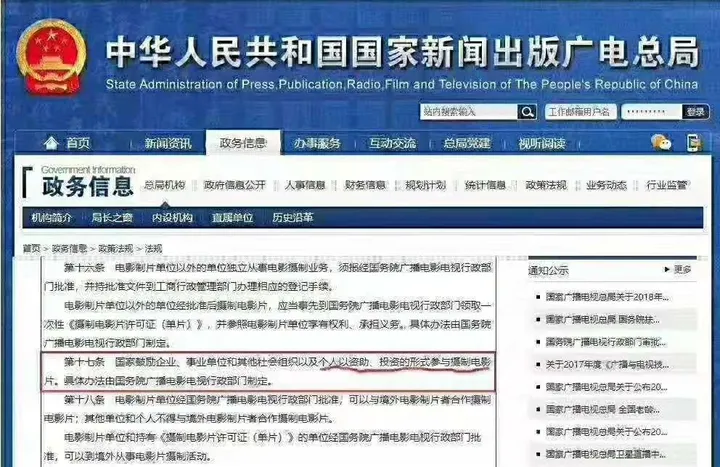Select the 政务信息 navigation tab
The height and width of the screenshot is (467, 720).
tap(243, 143)
